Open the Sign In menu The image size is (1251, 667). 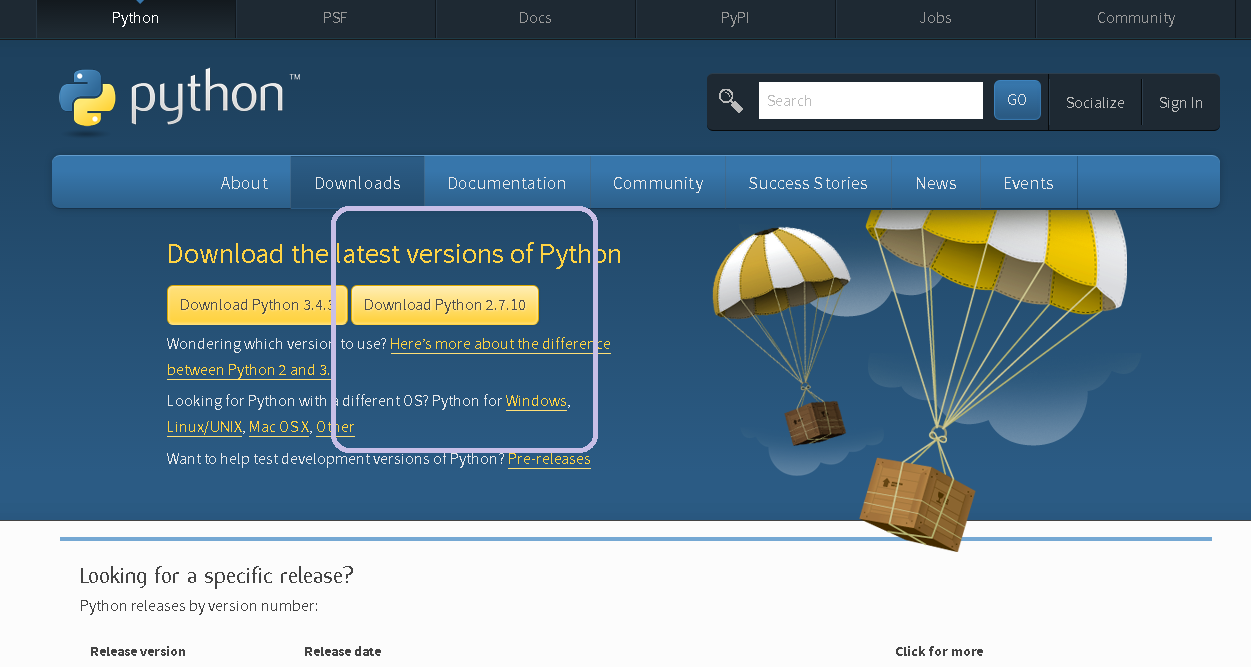point(1180,102)
